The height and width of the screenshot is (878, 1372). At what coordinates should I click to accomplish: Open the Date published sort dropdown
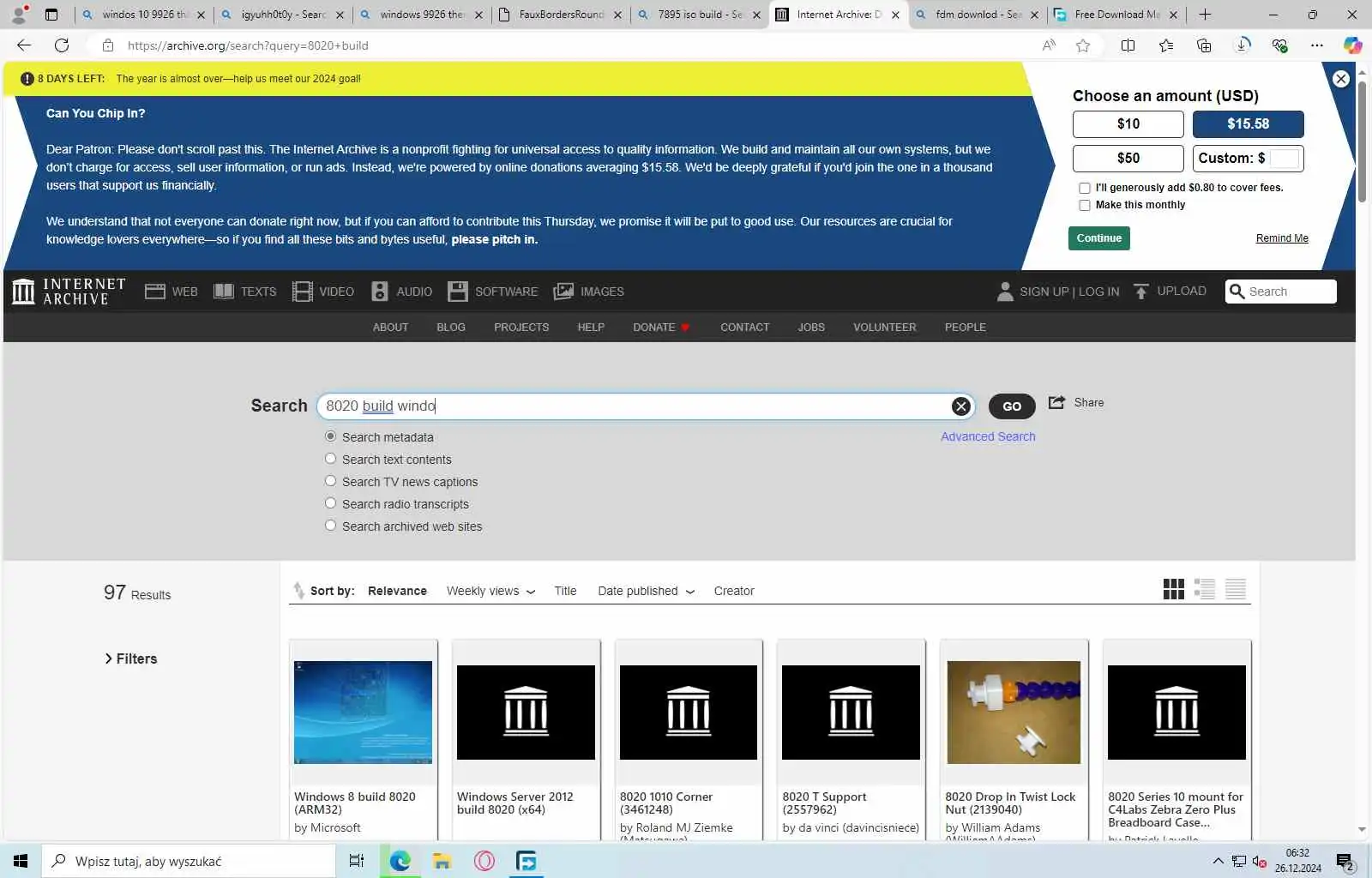point(646,591)
